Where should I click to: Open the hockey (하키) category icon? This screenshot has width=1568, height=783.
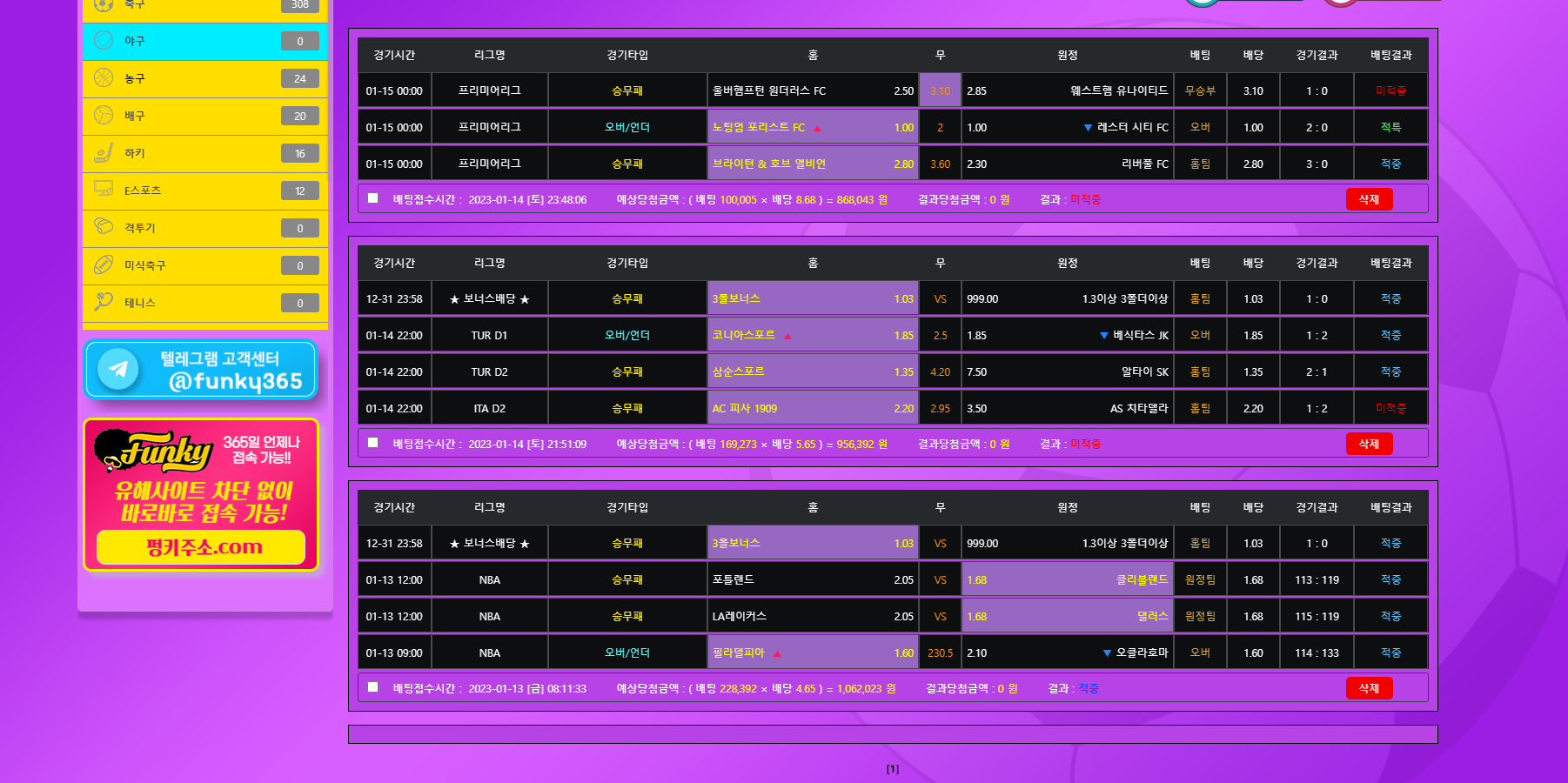pos(104,153)
